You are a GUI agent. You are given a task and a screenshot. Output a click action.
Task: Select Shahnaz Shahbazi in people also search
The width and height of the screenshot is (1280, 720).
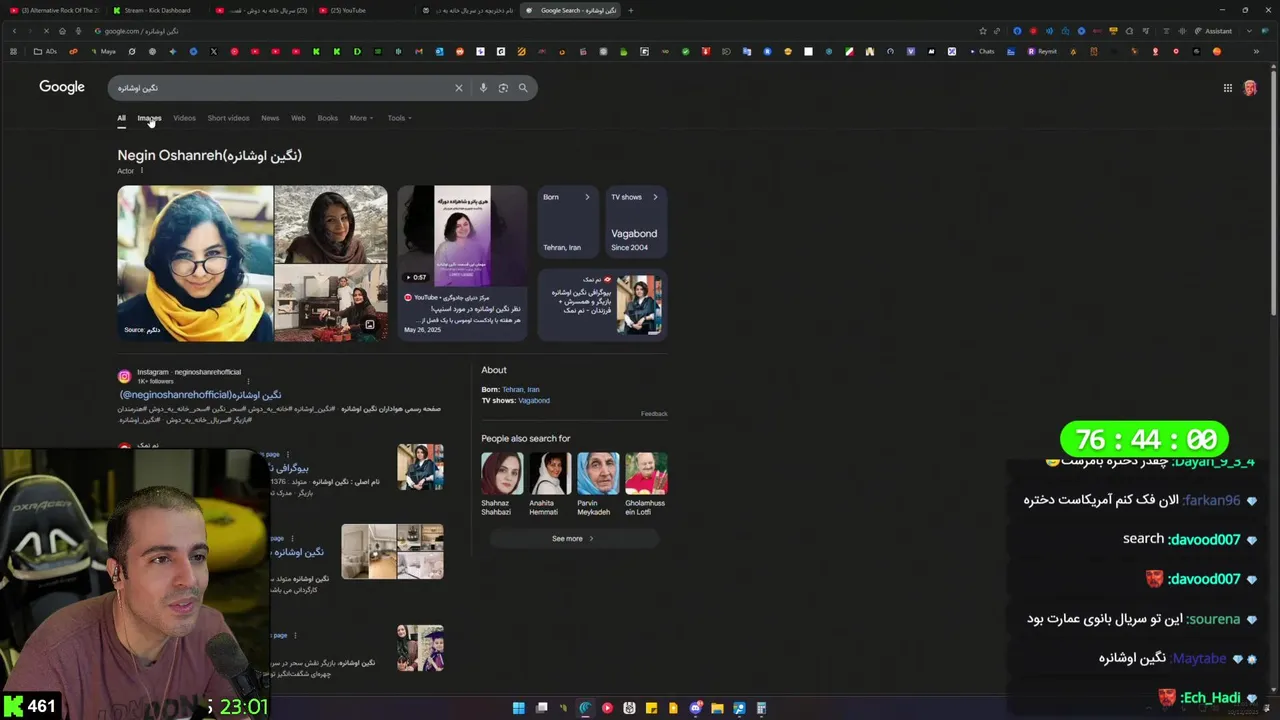pyautogui.click(x=502, y=484)
